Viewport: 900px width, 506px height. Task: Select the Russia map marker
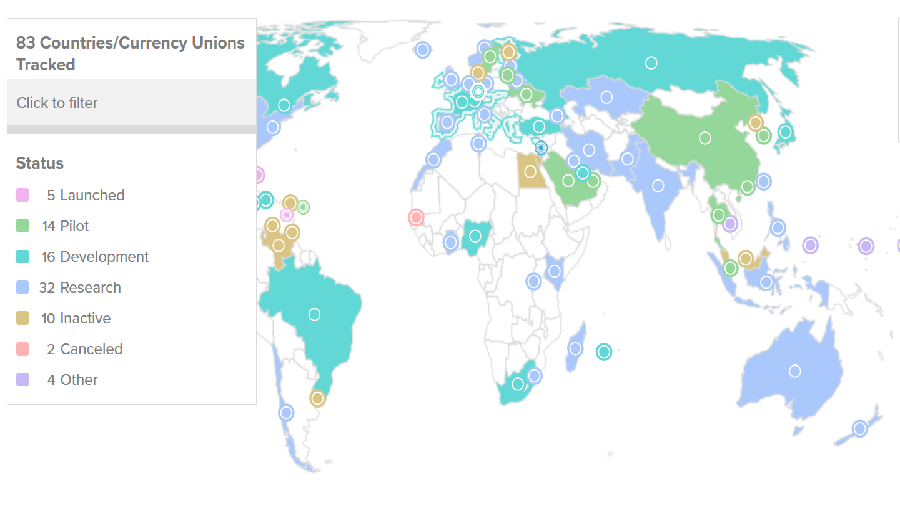point(651,63)
